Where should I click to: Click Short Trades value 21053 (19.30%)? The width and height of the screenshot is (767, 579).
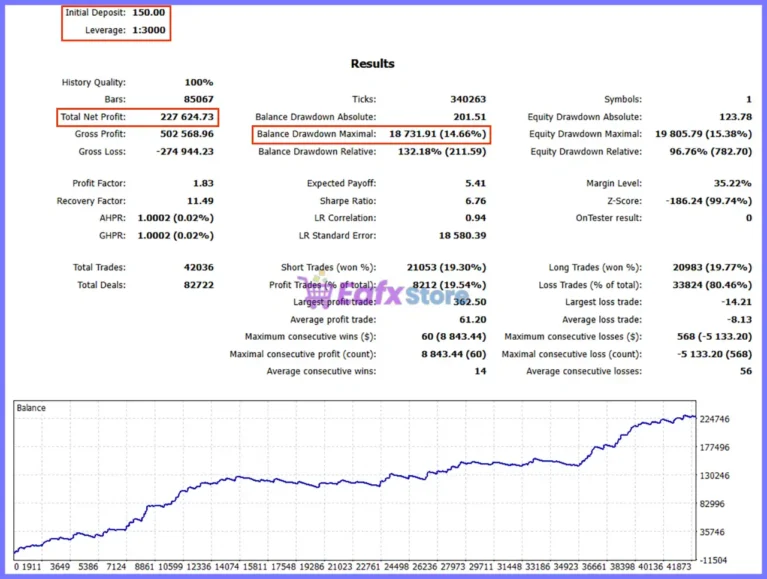pos(446,267)
